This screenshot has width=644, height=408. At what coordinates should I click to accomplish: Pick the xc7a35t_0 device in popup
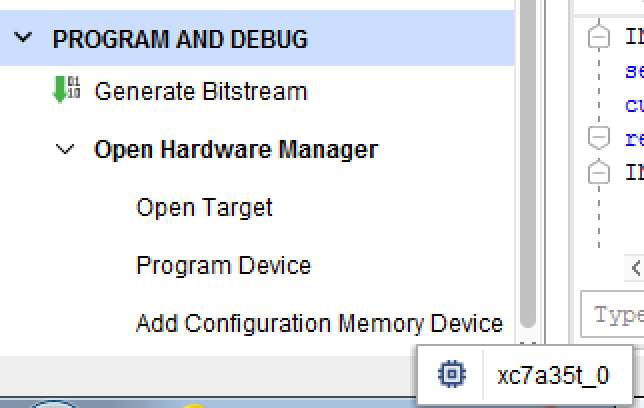tap(524, 375)
